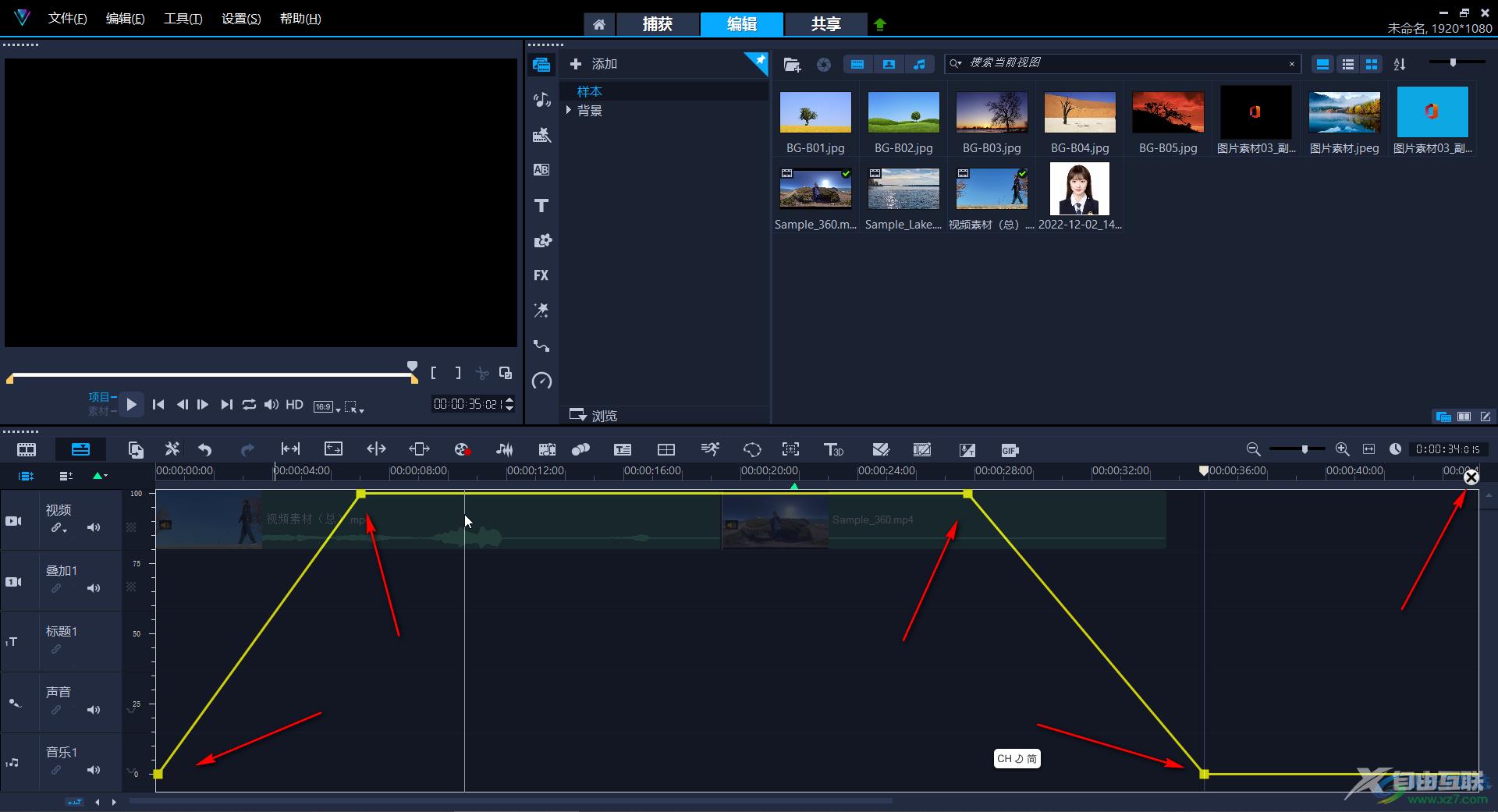Open the 设置 menu
Image resolution: width=1498 pixels, height=812 pixels.
[241, 18]
